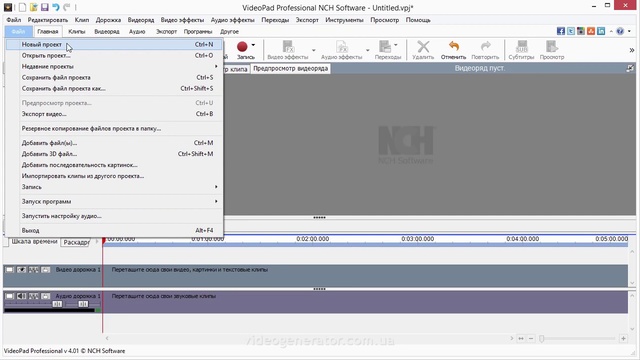Click the open project folder icon in title bar

click(x=33, y=7)
